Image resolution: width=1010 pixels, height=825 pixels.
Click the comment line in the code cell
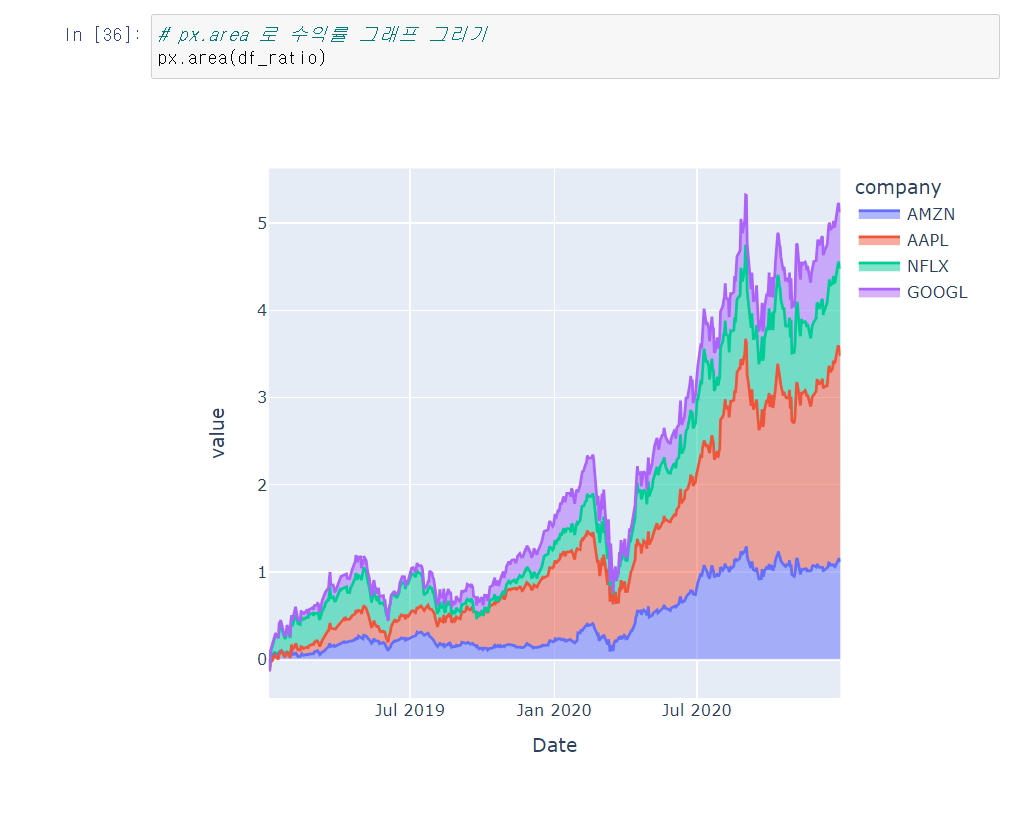pos(323,34)
